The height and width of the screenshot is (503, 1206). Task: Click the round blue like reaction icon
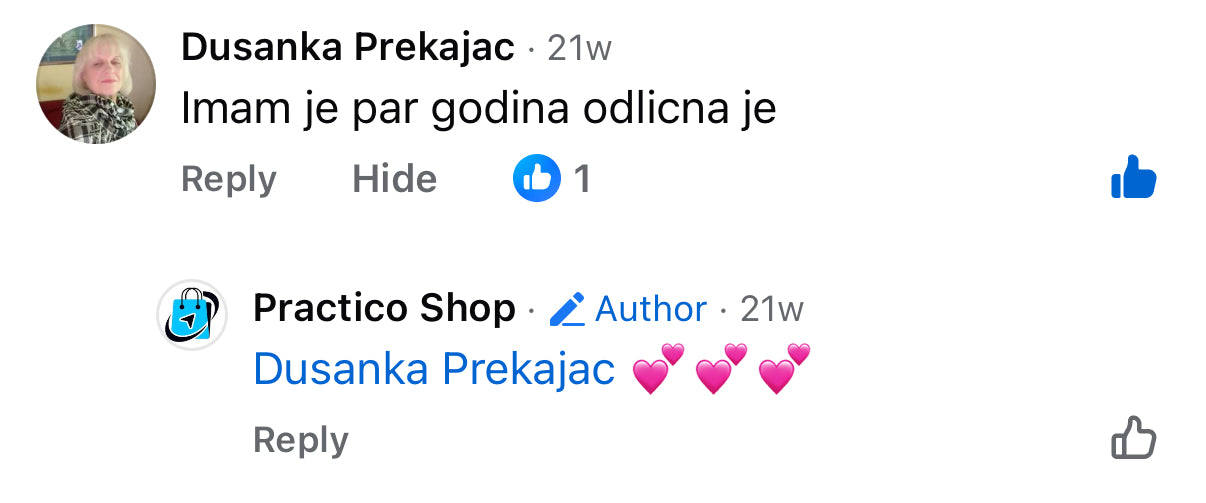click(x=537, y=179)
